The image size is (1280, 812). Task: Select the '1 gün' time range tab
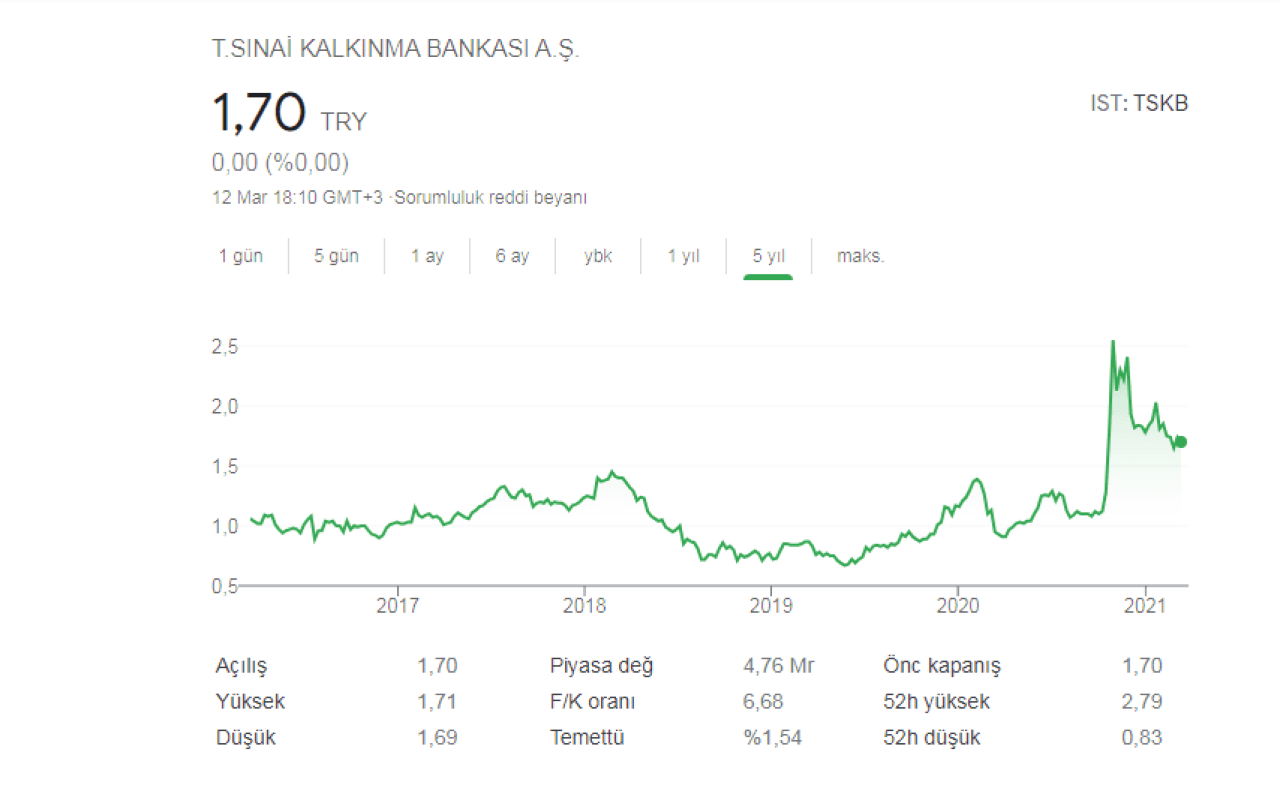[241, 256]
